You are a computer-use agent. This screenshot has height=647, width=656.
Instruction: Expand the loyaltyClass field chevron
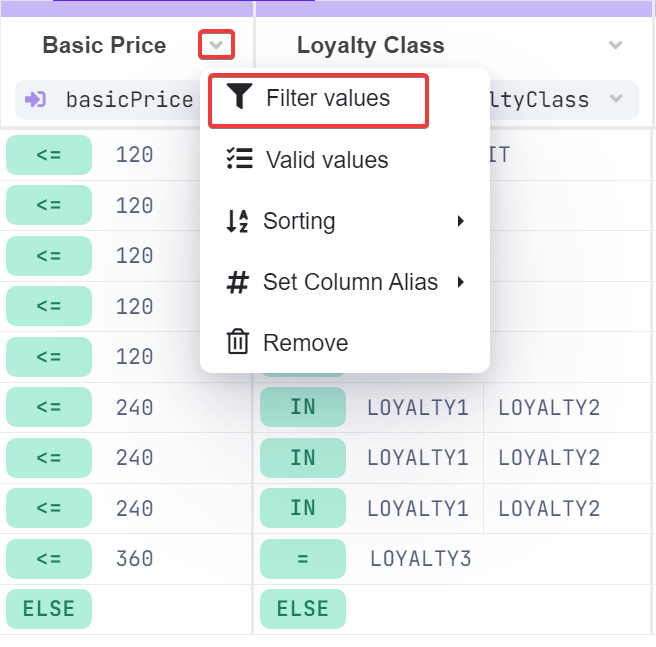pyautogui.click(x=616, y=99)
